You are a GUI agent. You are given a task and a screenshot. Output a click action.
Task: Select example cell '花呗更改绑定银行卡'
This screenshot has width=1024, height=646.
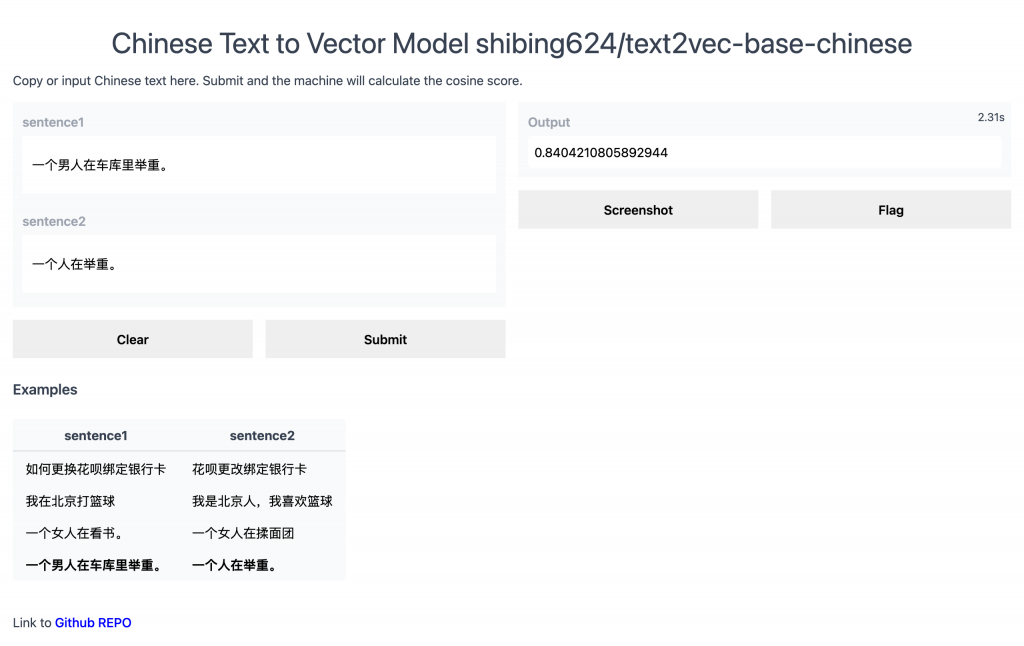249,469
